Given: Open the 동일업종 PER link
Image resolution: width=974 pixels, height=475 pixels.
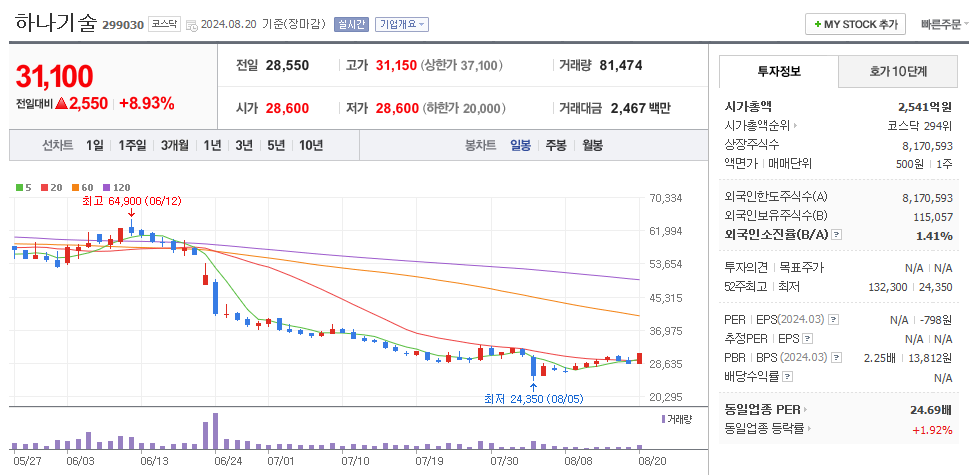Looking at the screenshot, I should coord(763,410).
